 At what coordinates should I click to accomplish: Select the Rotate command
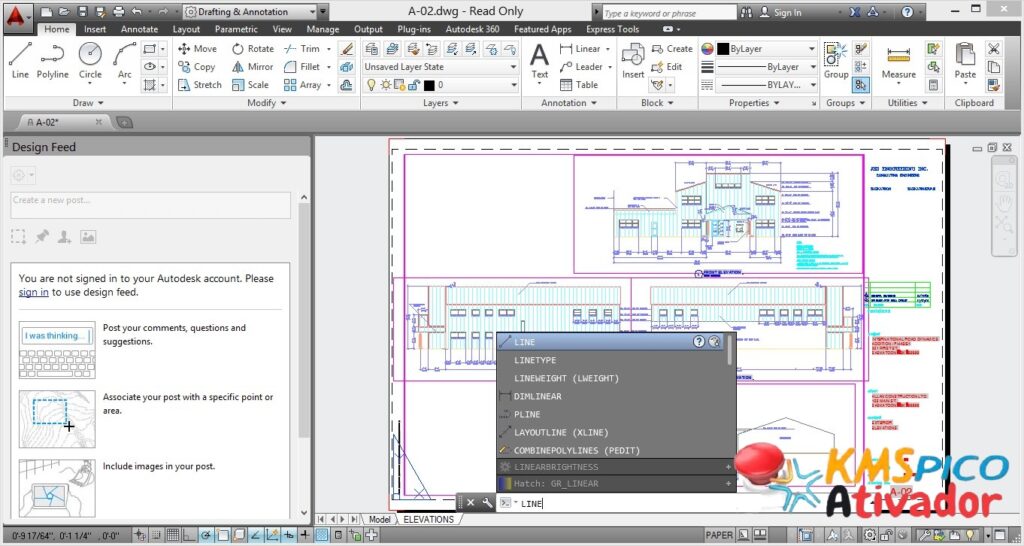[253, 48]
